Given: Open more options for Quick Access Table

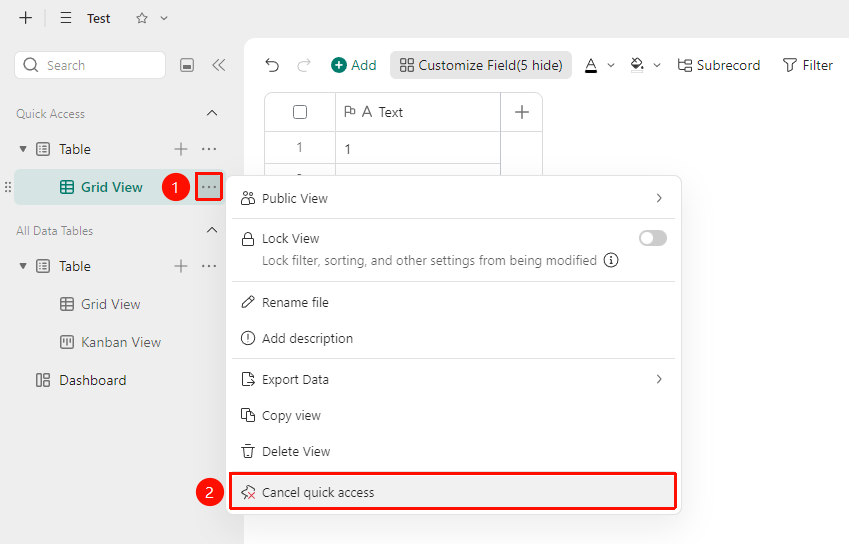Looking at the screenshot, I should click(x=209, y=149).
